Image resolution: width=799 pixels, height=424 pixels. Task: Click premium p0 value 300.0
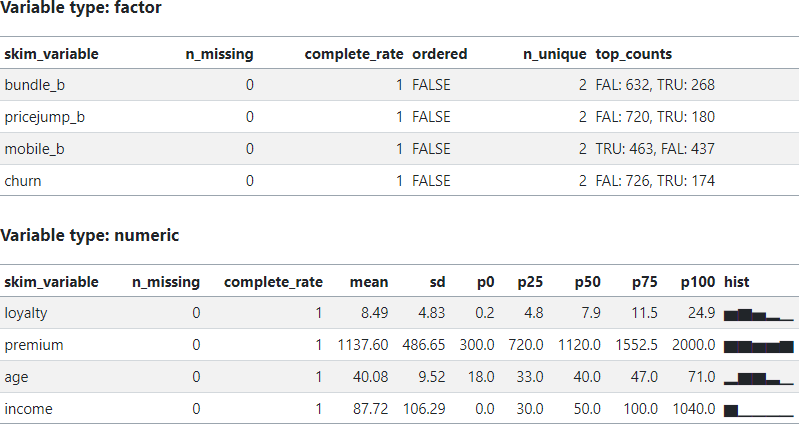[x=477, y=345]
